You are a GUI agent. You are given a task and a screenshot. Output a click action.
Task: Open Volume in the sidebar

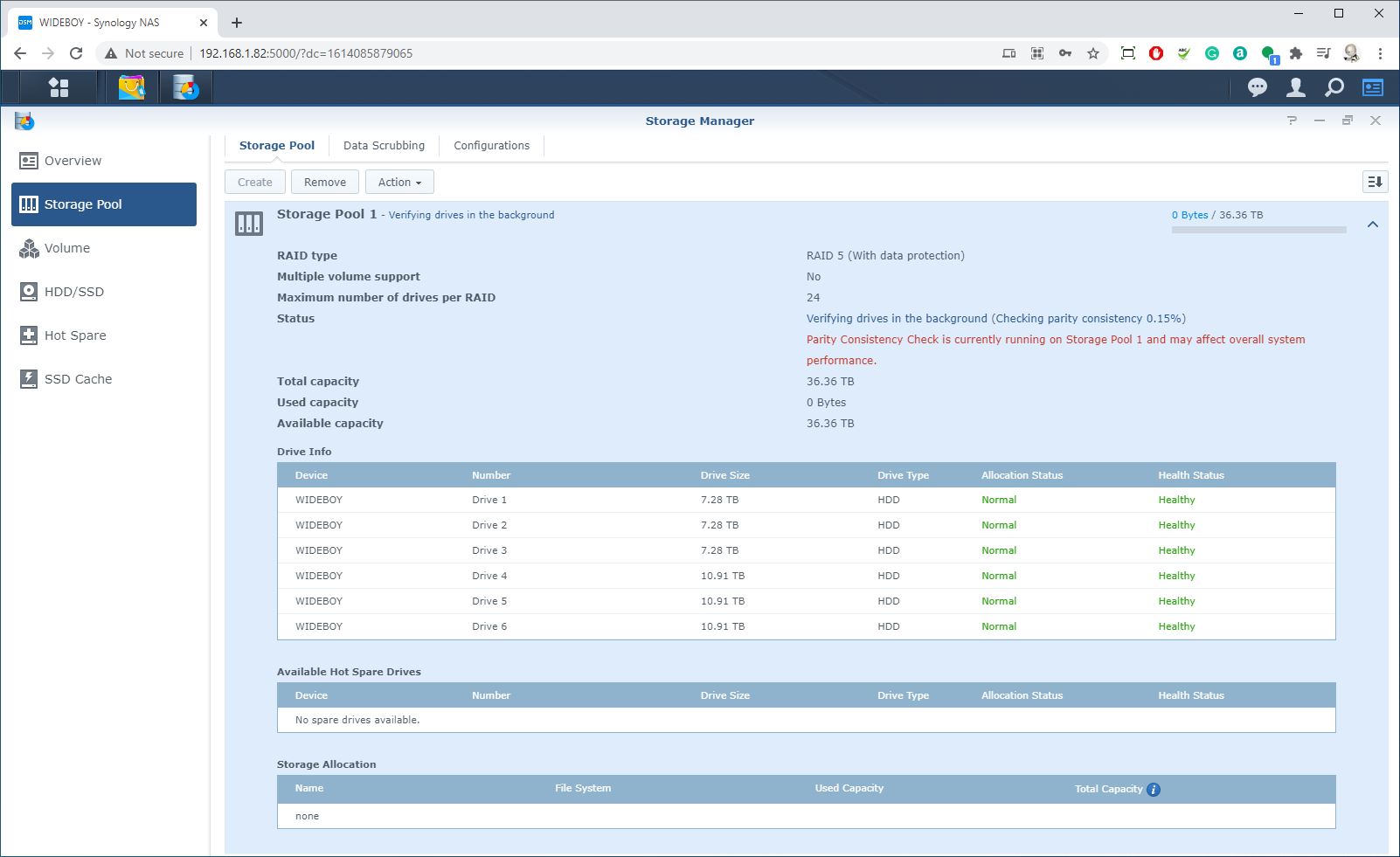[104, 248]
